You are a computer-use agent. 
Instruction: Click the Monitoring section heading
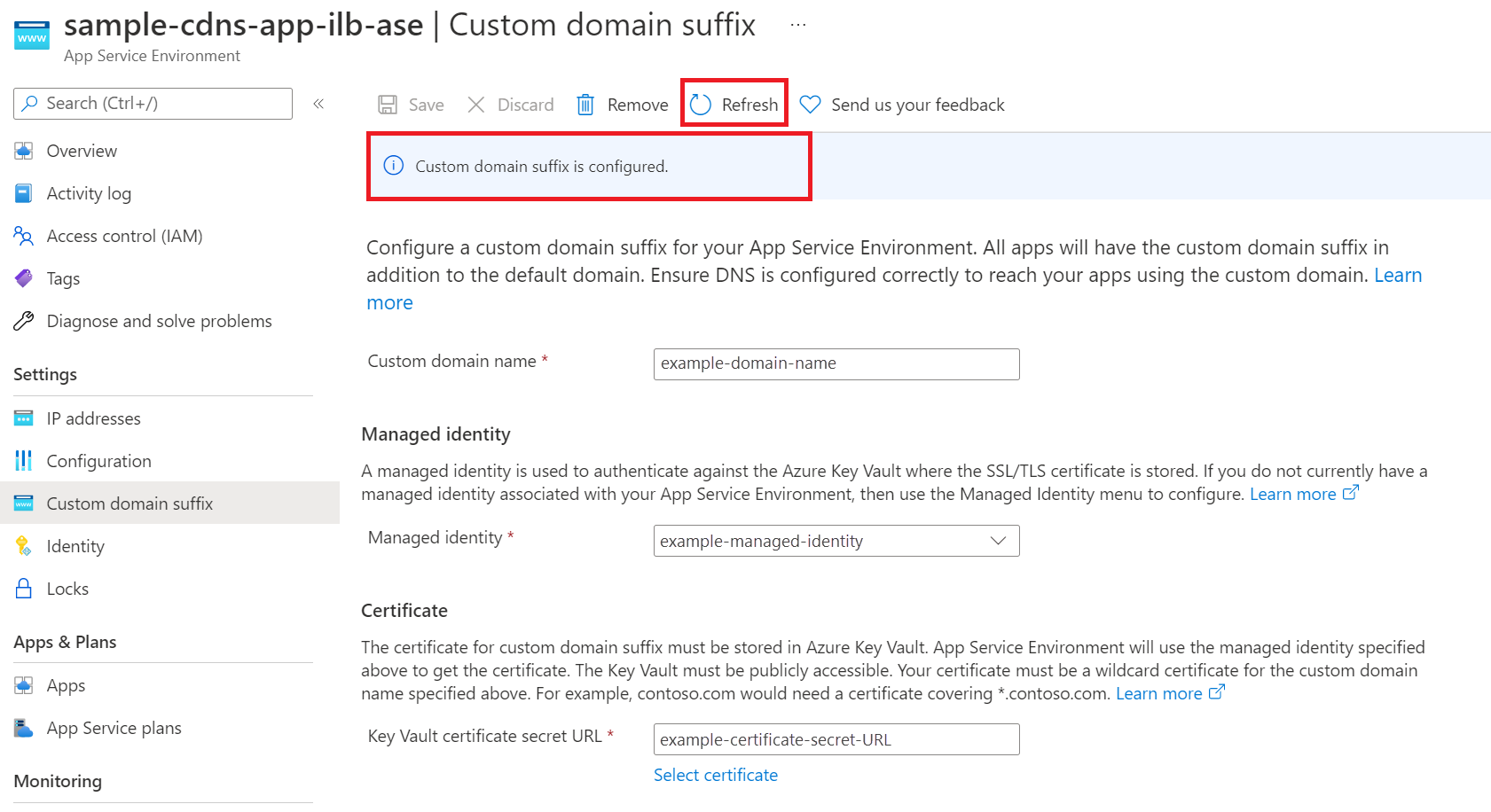58,781
